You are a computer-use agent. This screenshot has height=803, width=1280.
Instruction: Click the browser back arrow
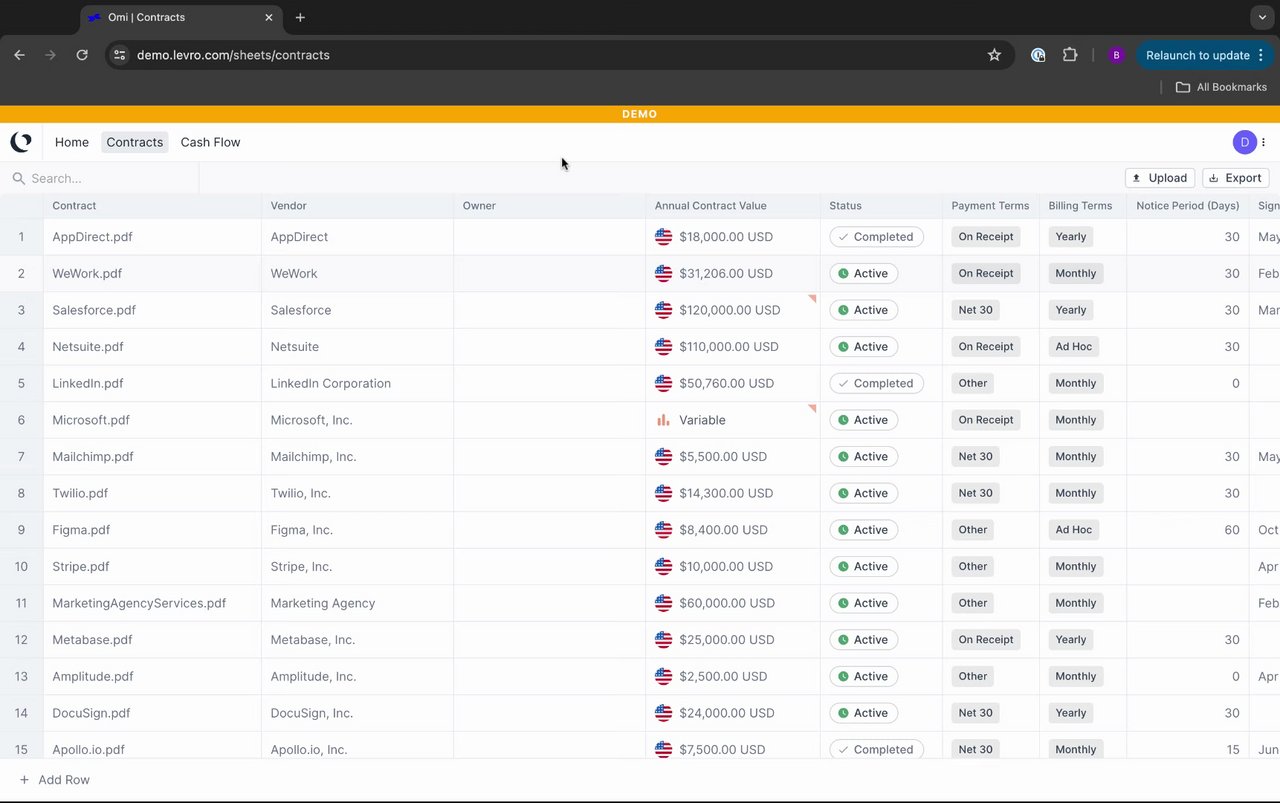point(19,55)
